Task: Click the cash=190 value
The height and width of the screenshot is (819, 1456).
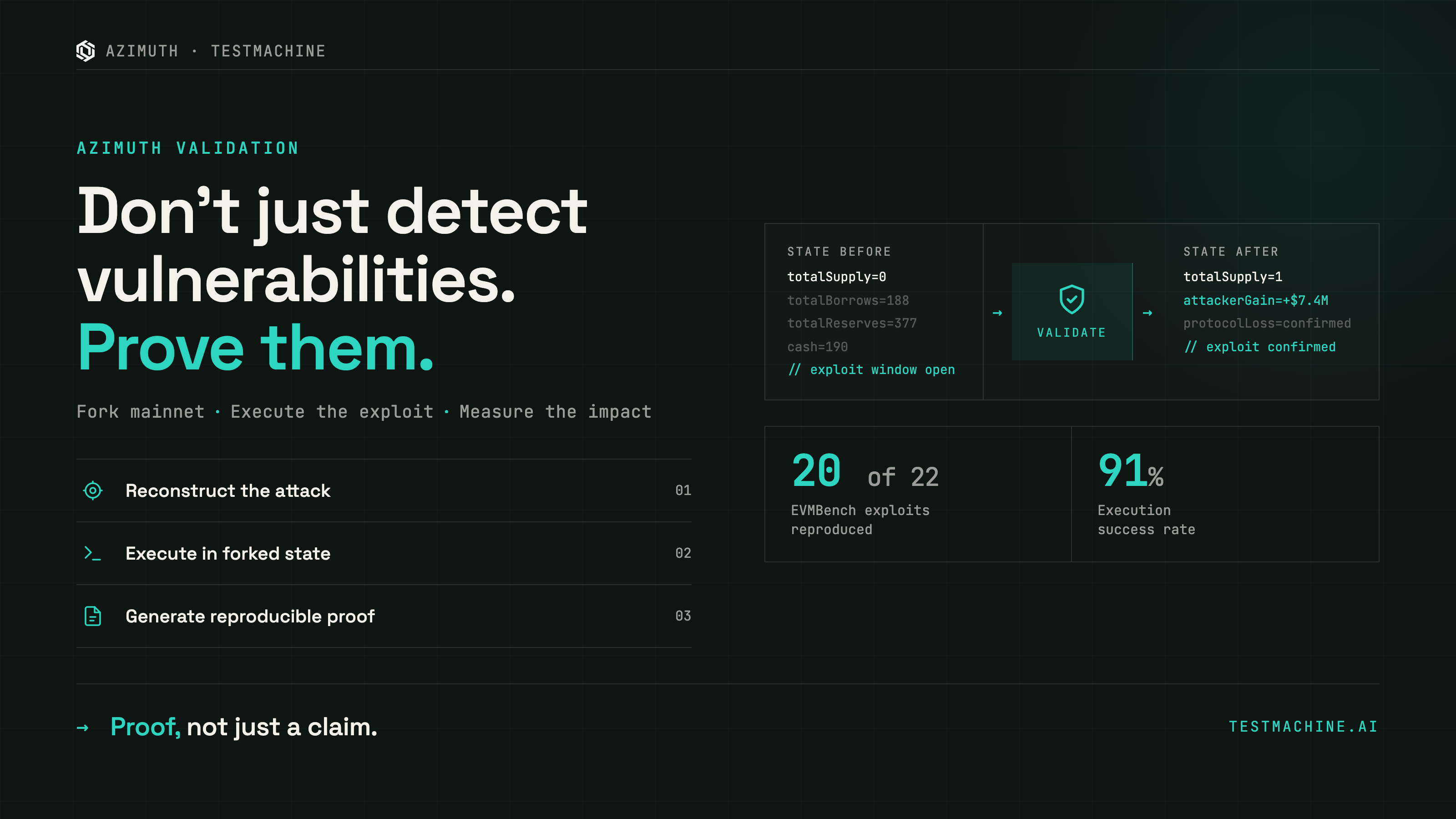Action: 817,347
